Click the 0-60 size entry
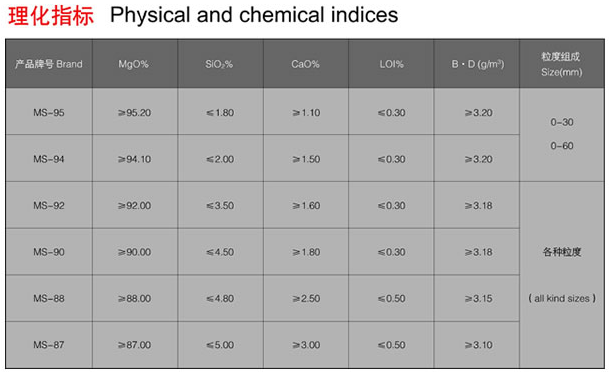616x373 pixels. coord(562,146)
